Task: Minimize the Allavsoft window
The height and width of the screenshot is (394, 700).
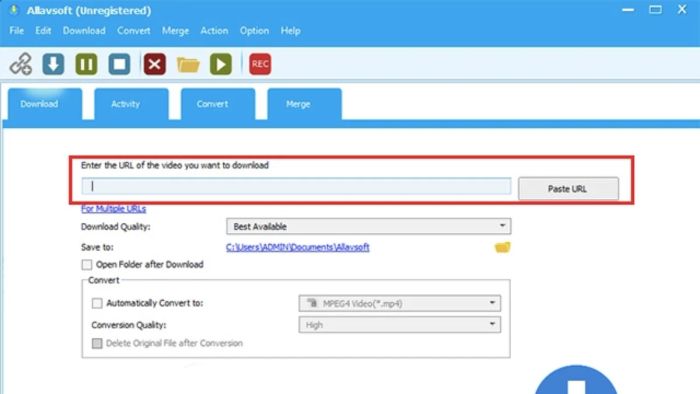Action: click(628, 10)
